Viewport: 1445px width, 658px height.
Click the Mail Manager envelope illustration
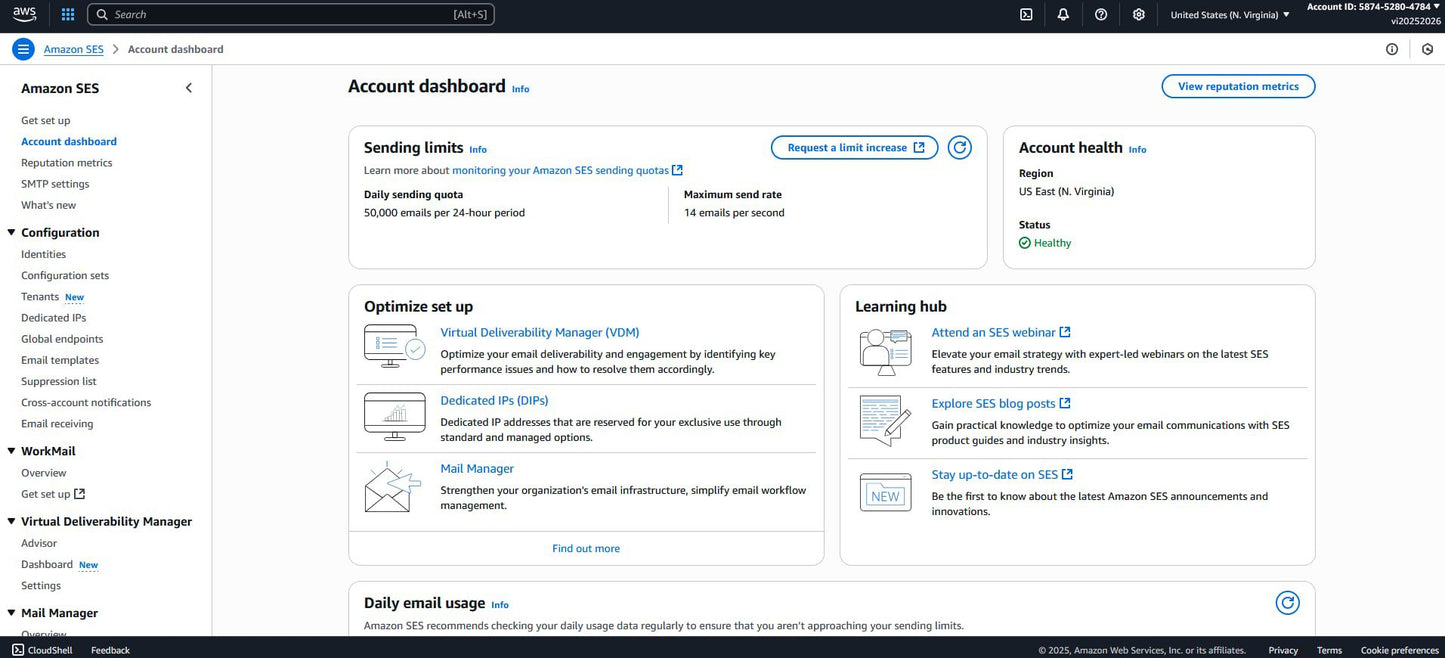[x=392, y=487]
